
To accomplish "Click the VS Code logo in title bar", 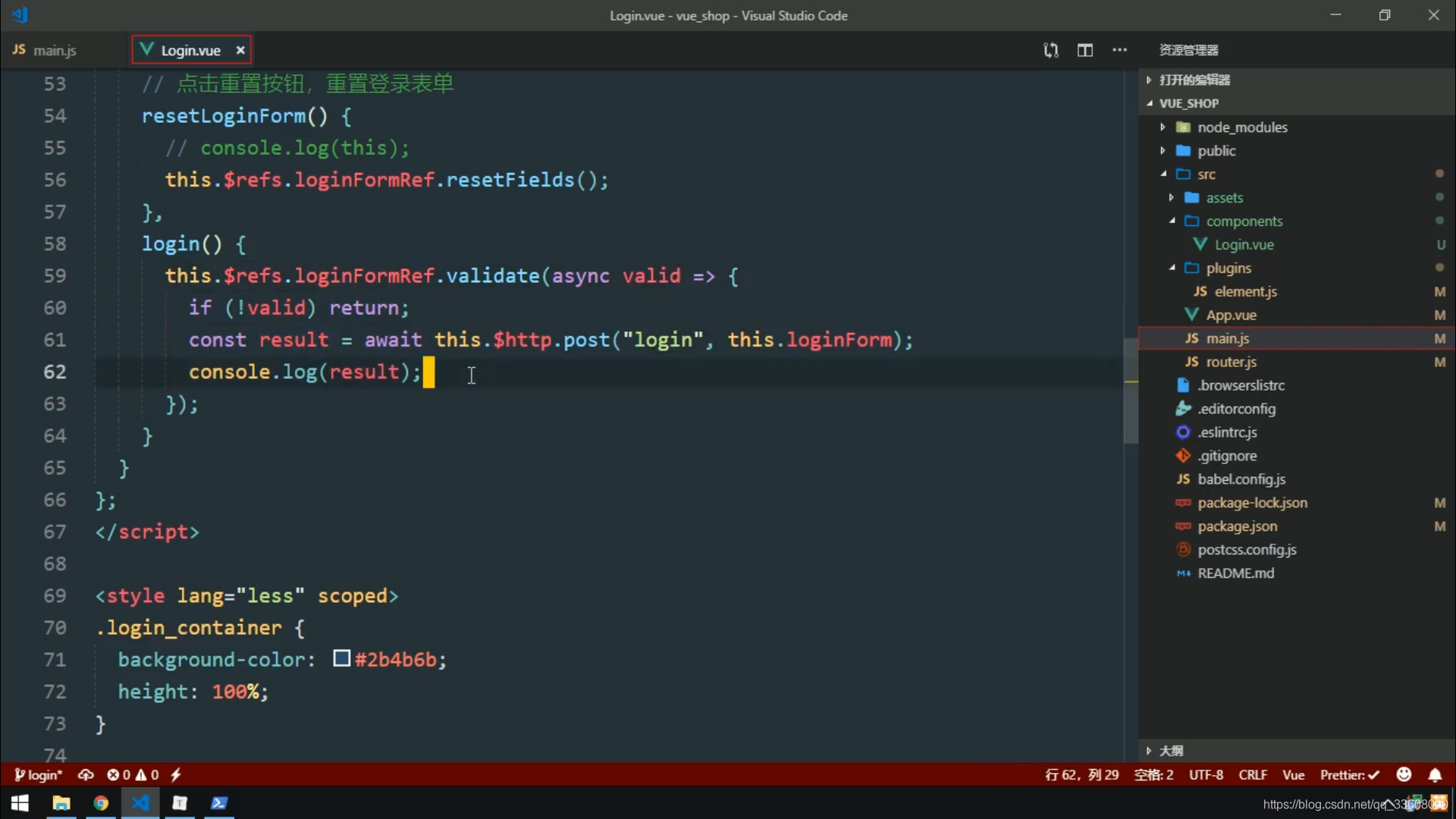I will [x=20, y=14].
